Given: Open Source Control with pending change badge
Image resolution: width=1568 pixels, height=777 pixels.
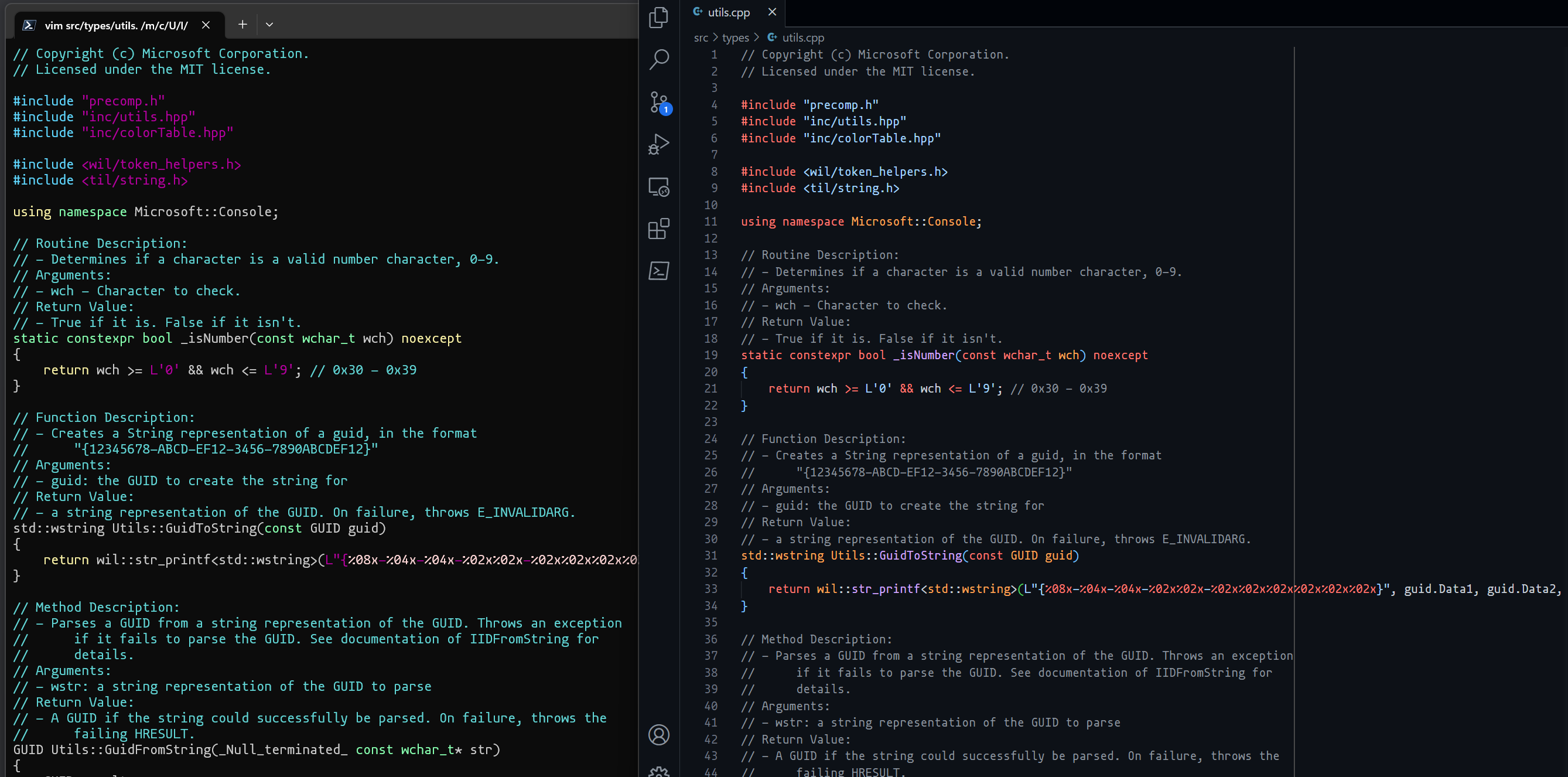Looking at the screenshot, I should pyautogui.click(x=658, y=102).
